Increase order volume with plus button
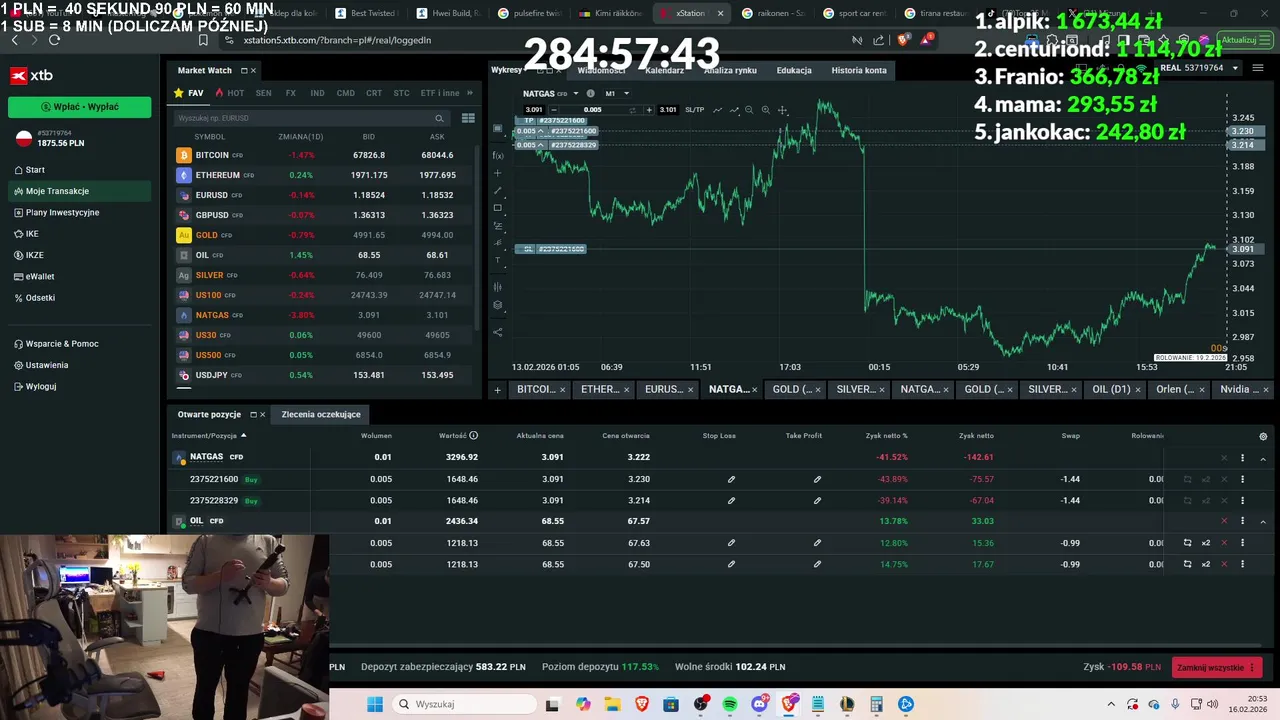 pos(649,110)
